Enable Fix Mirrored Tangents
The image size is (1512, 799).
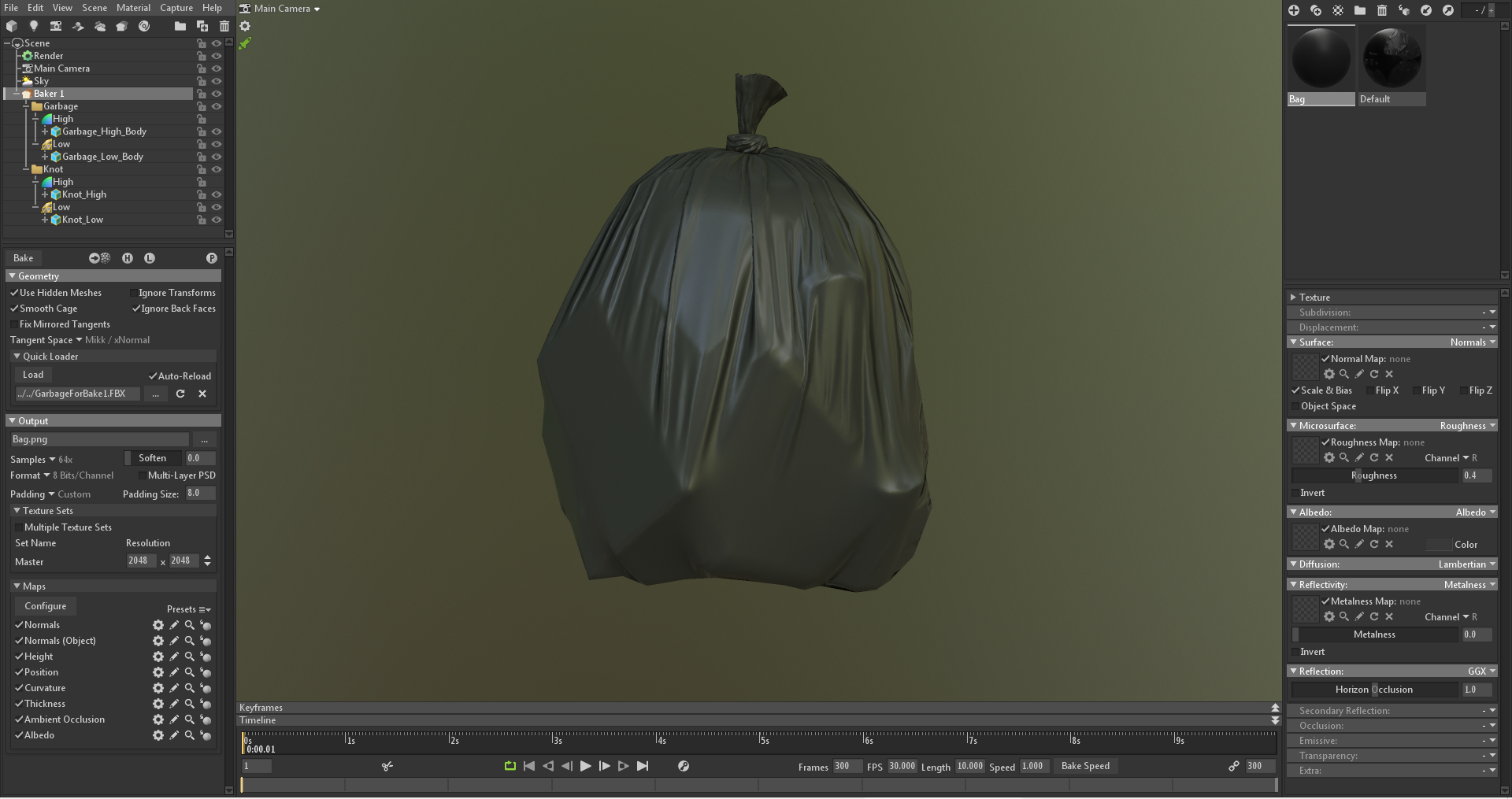pyautogui.click(x=14, y=324)
